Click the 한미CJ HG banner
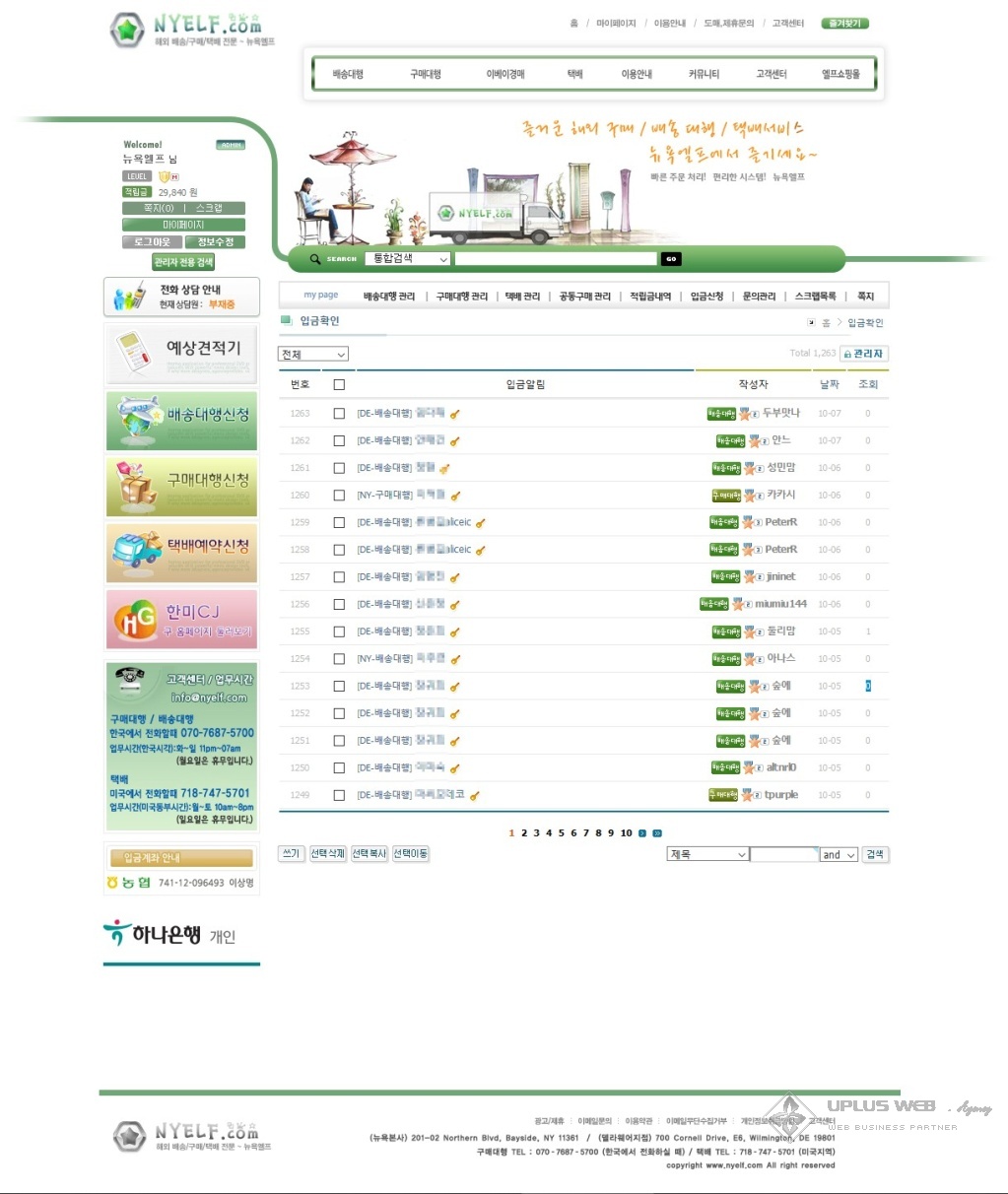The width and height of the screenshot is (1008, 1194). point(181,619)
